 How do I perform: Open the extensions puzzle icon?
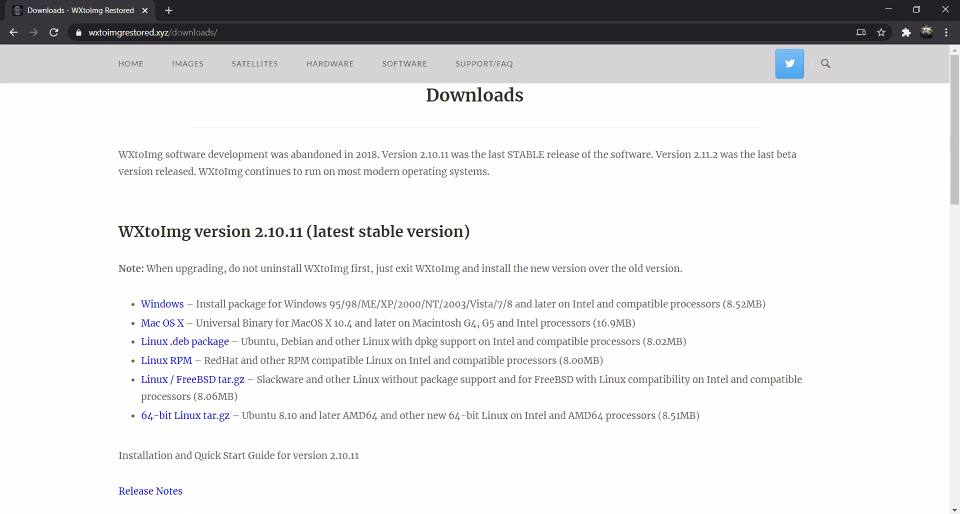(x=906, y=32)
